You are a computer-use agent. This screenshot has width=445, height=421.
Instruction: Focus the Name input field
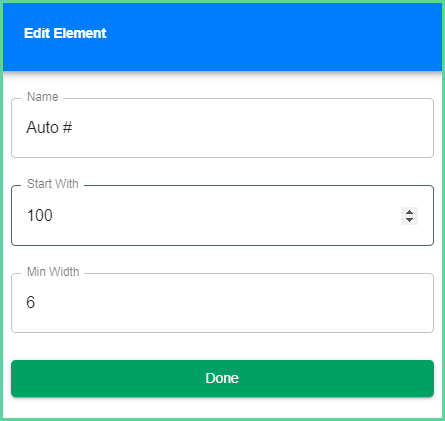tap(222, 128)
